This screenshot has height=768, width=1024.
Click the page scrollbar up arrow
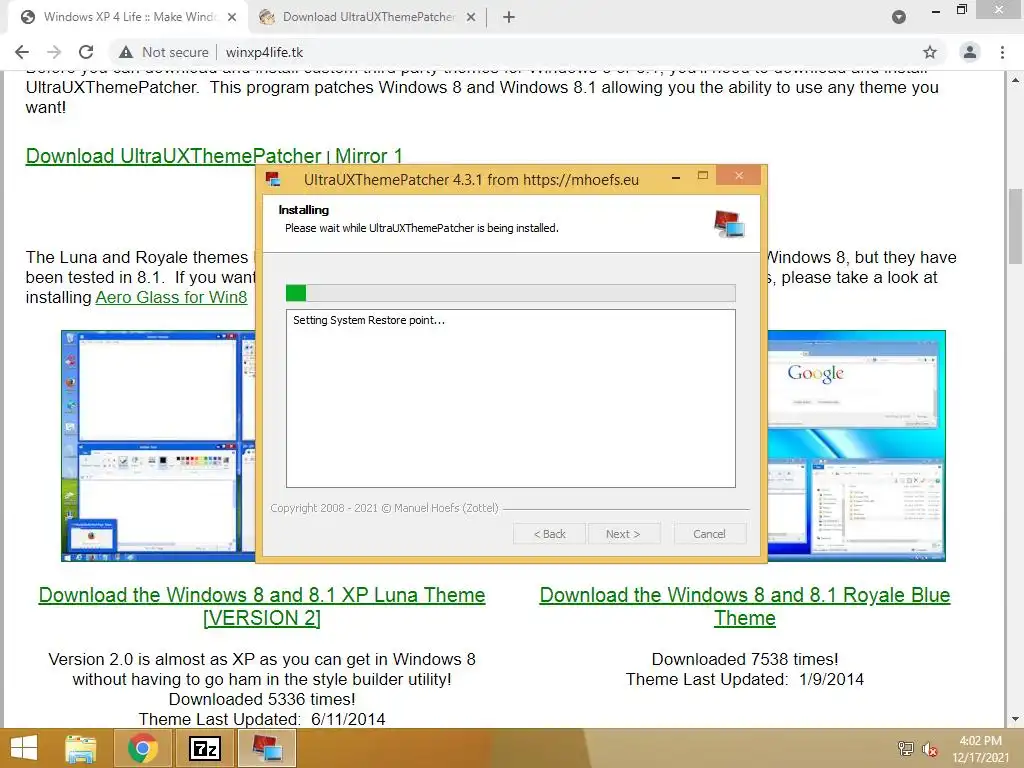[x=1015, y=80]
